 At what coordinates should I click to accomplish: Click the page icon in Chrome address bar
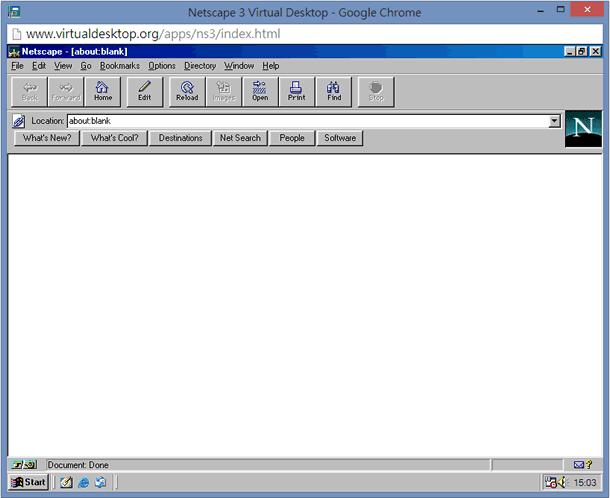click(16, 34)
